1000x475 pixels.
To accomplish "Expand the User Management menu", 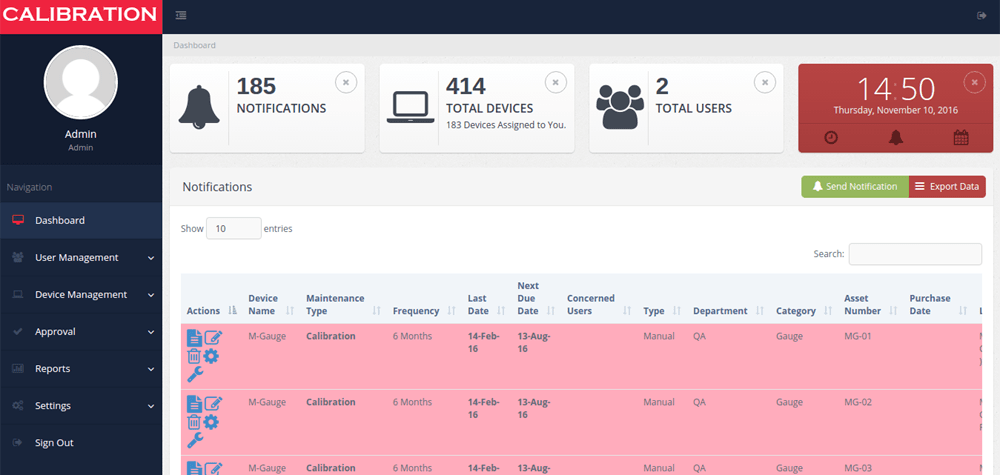I will pos(81,258).
